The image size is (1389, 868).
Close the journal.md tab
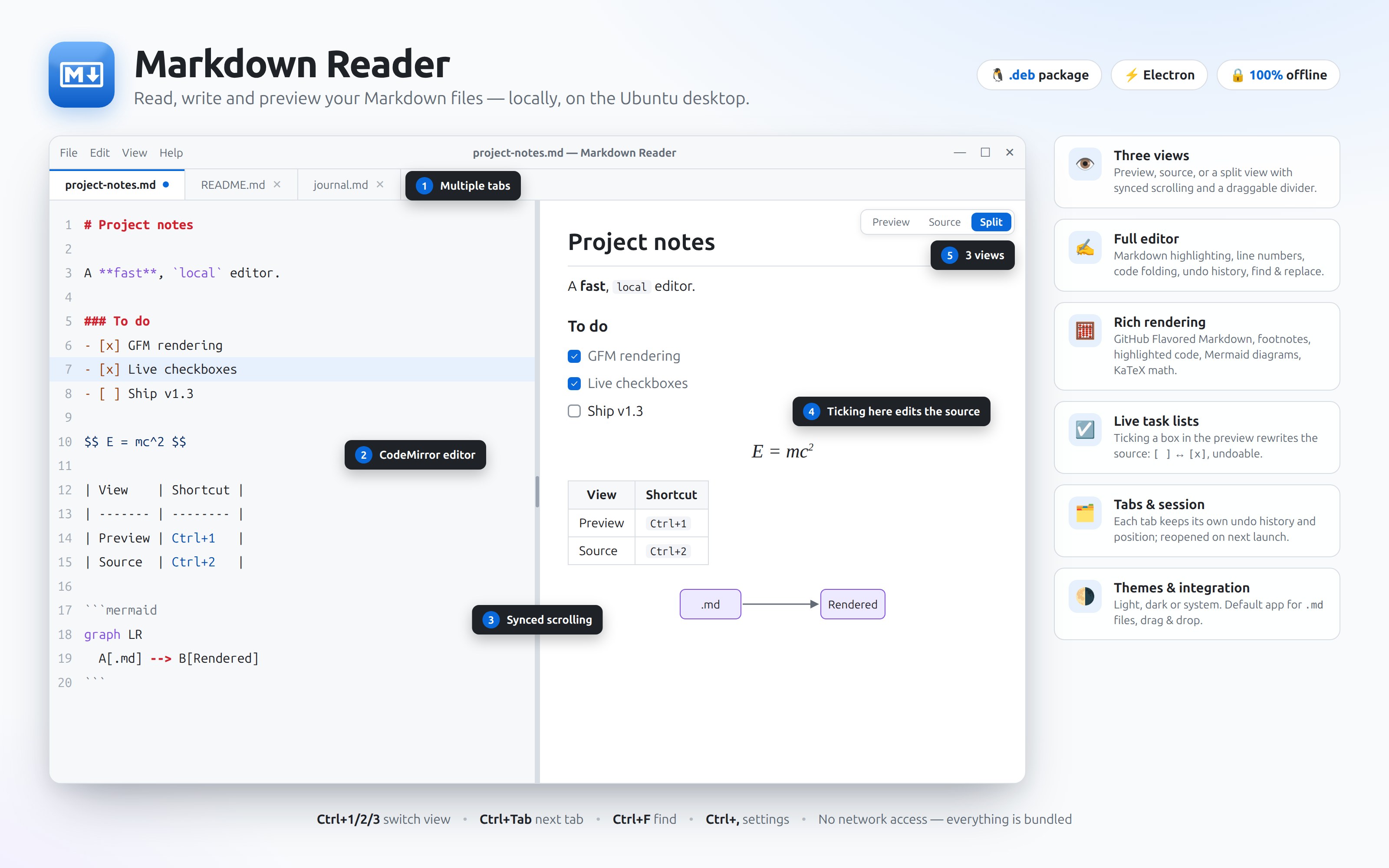point(380,184)
